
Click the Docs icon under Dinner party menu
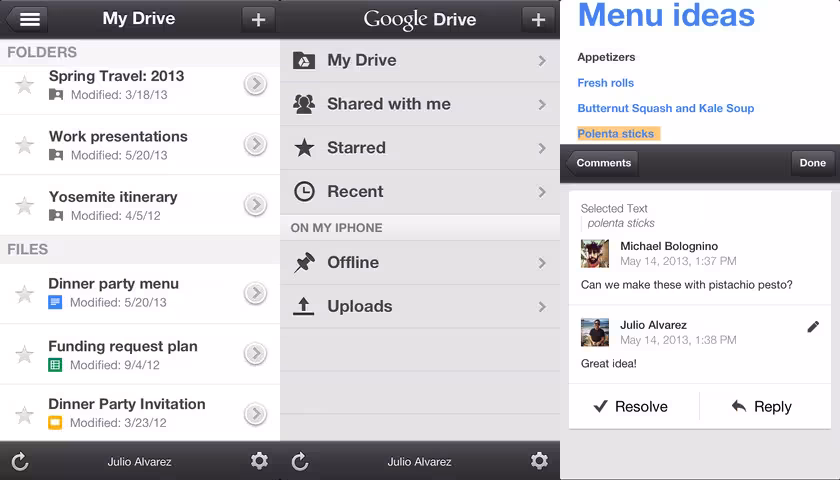[55, 302]
